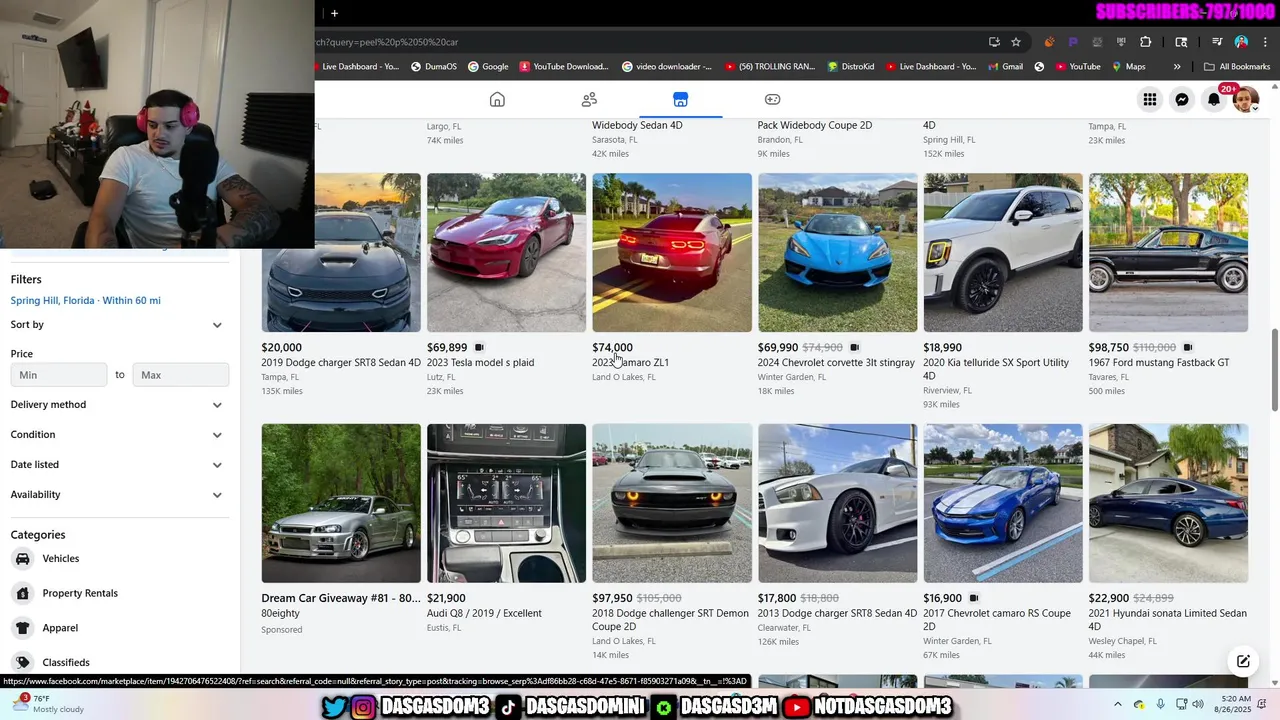
Task: Click video icon beside $69,899 price
Action: 479,348
